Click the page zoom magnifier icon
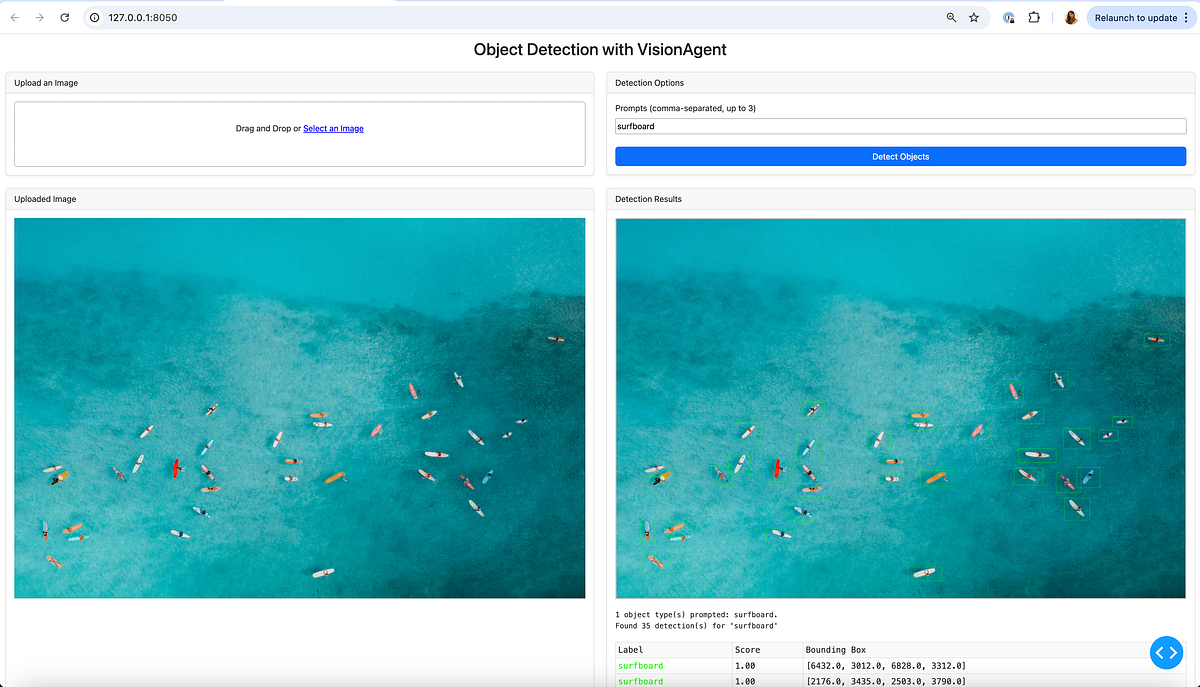 951,17
